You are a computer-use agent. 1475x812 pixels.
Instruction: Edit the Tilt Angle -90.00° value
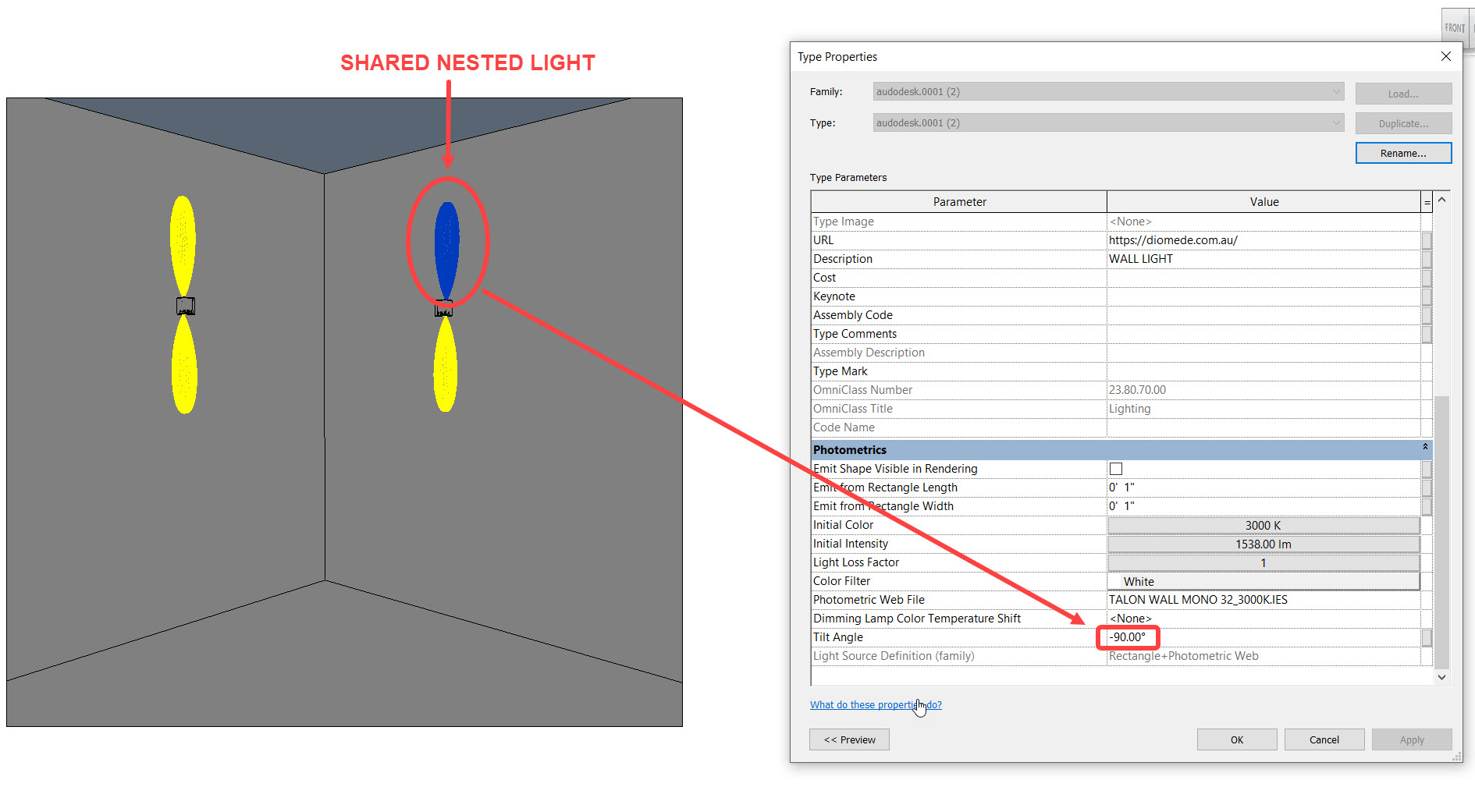tap(1128, 637)
